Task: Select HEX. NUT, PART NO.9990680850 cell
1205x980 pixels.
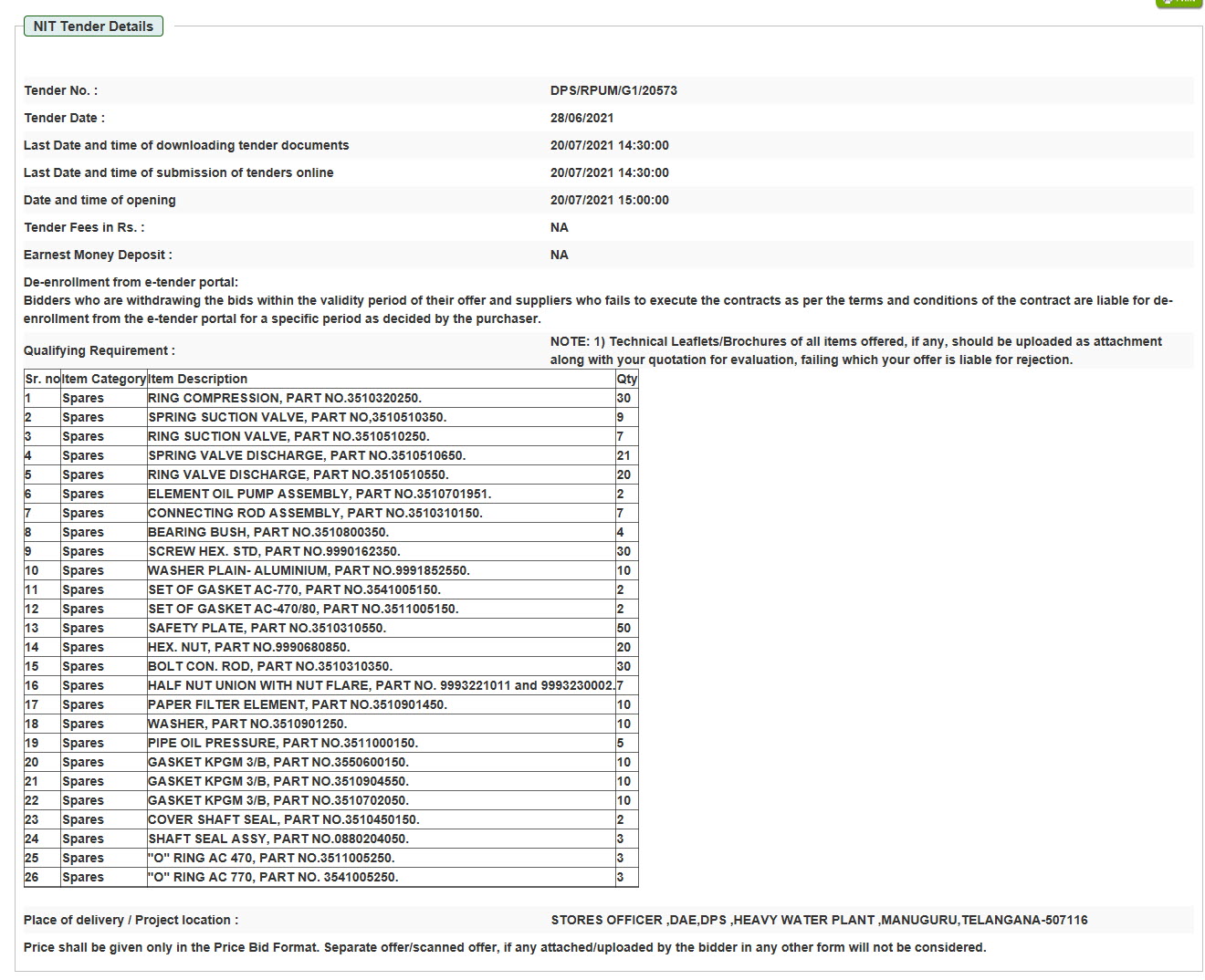Action: [381, 647]
